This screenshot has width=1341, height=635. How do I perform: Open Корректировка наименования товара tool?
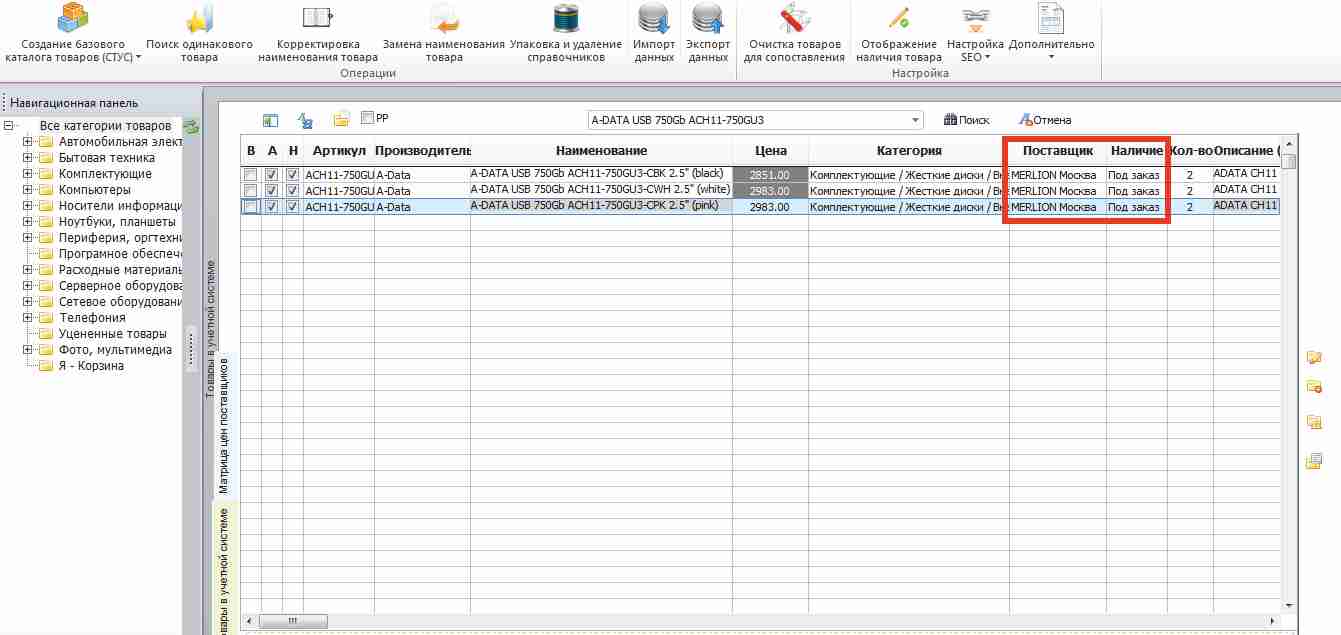tap(318, 33)
